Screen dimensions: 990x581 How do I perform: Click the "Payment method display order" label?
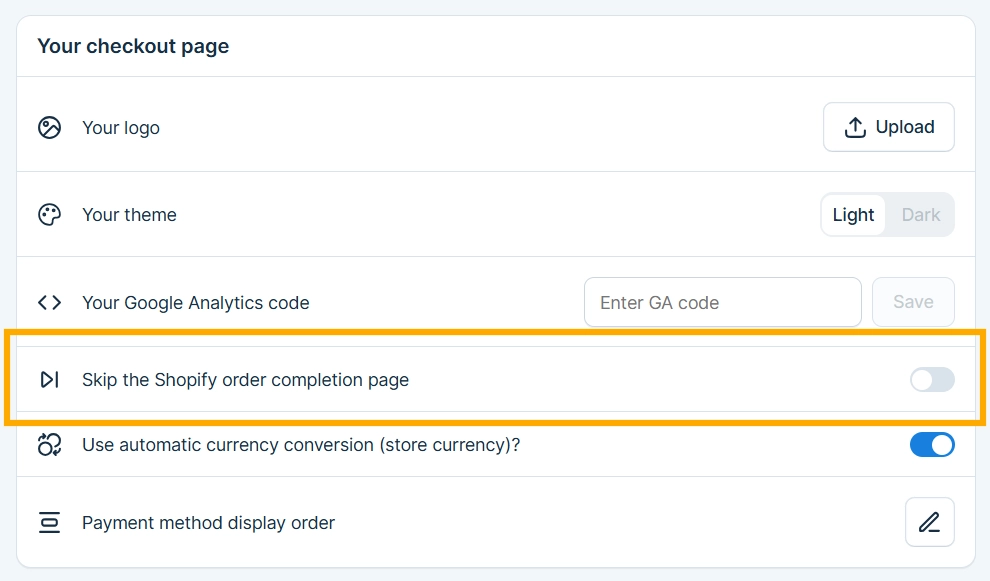click(x=208, y=523)
